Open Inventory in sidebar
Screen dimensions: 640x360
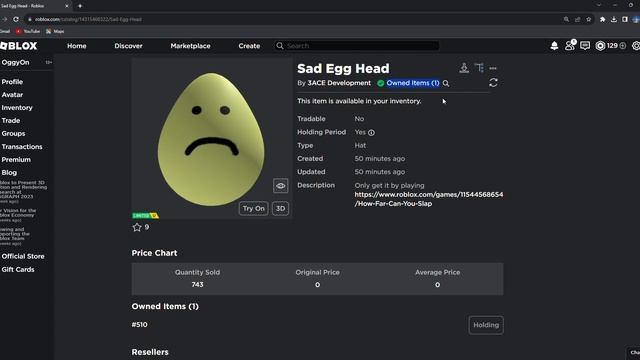click(17, 108)
